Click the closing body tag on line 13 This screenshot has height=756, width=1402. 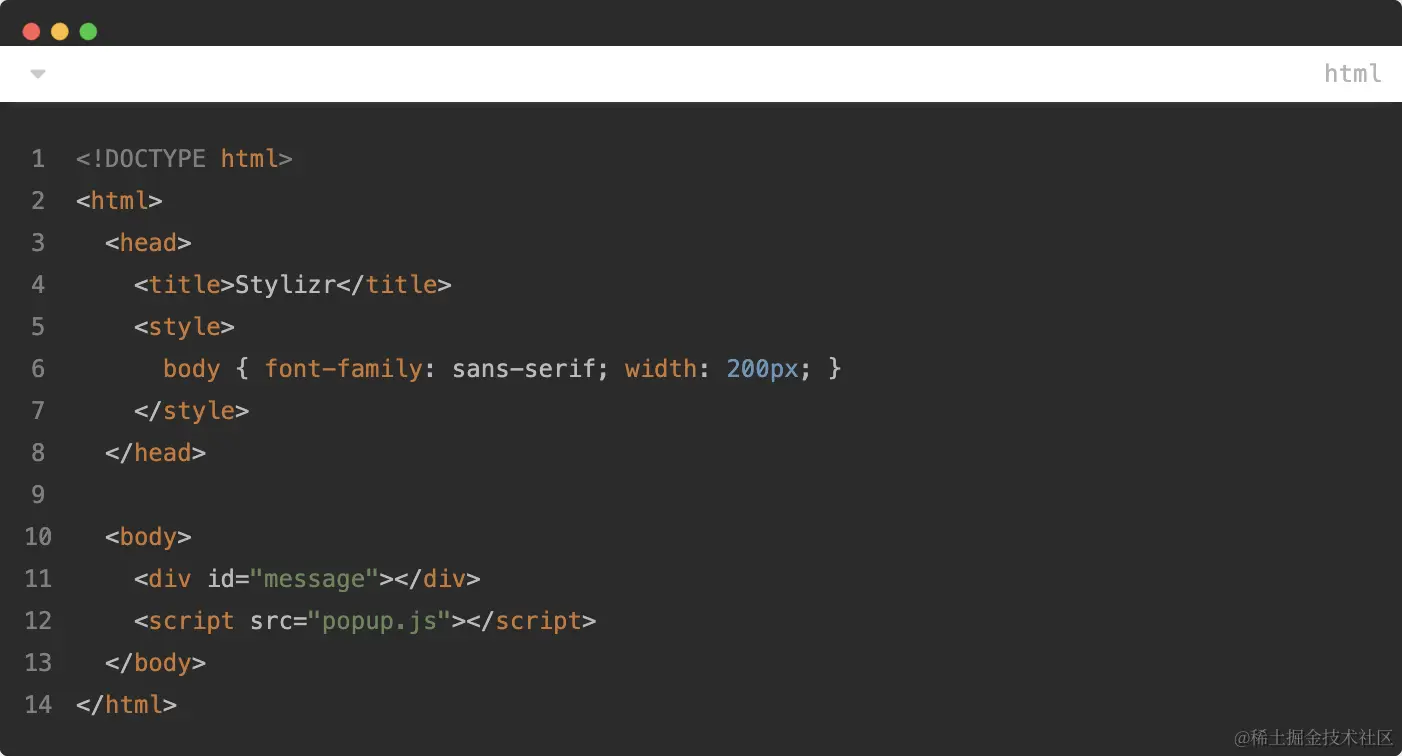(155, 663)
